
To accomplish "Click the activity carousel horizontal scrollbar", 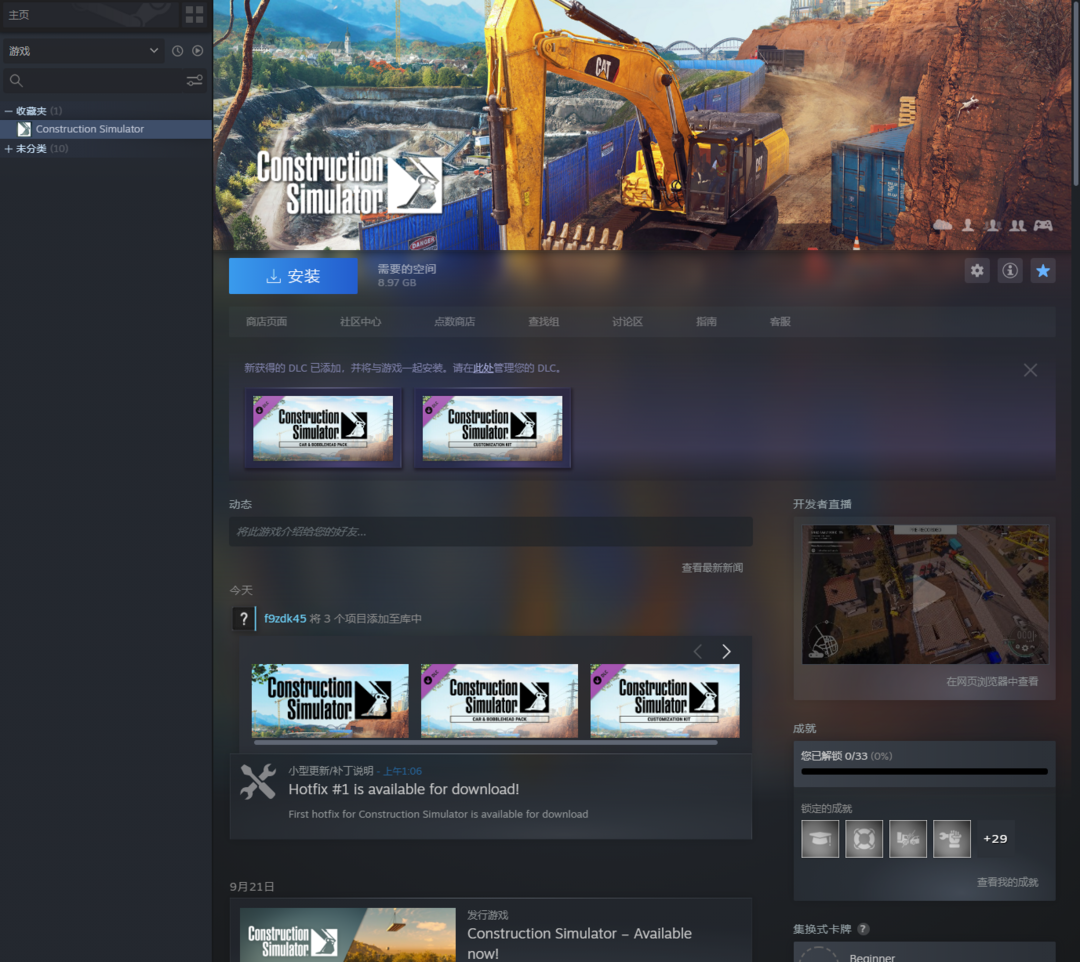I will pos(486,742).
